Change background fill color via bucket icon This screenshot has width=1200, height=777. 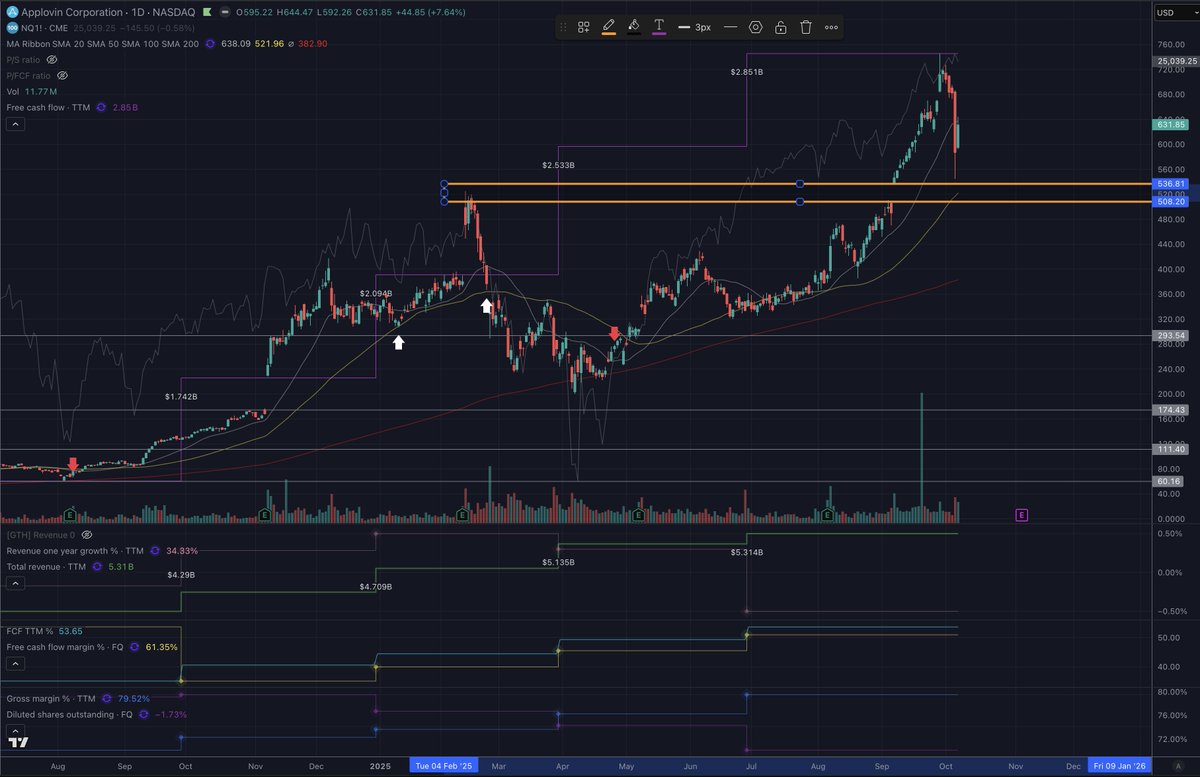[x=634, y=27]
